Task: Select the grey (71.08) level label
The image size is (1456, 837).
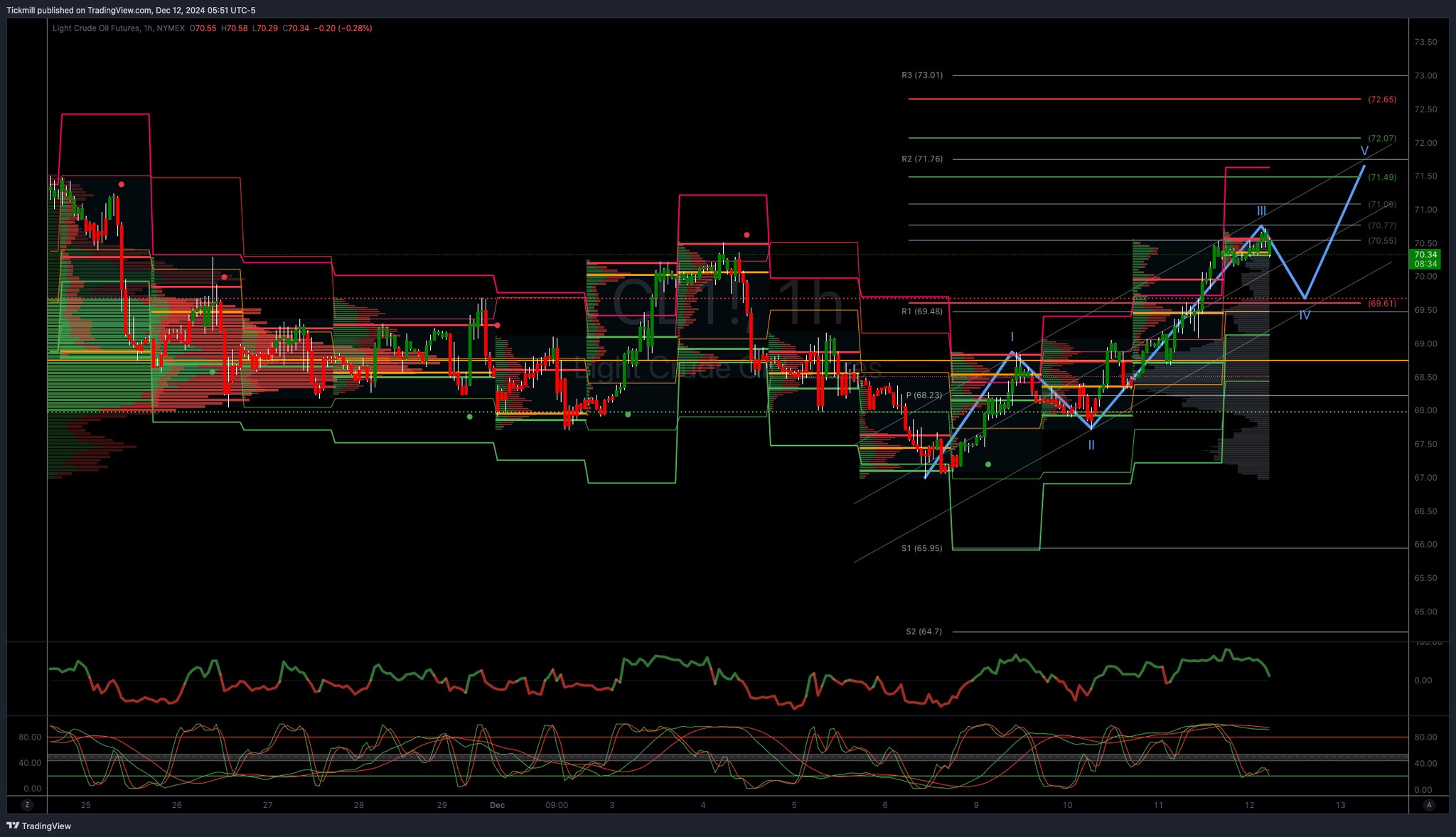Action: click(1382, 205)
